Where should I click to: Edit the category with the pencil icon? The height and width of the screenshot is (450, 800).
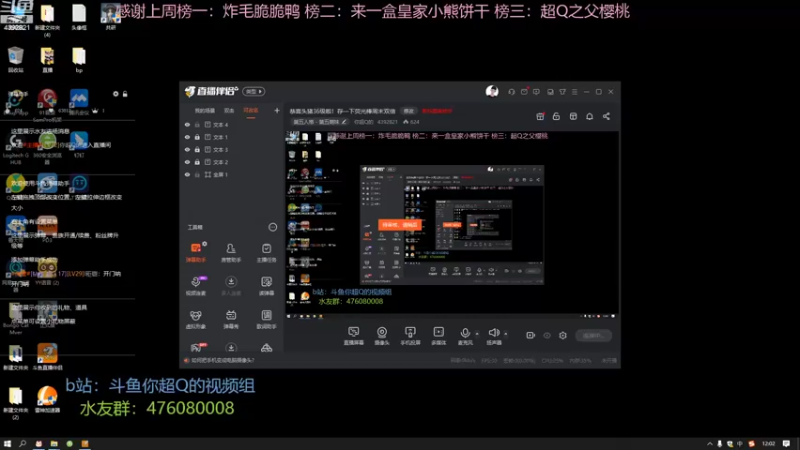[344, 122]
